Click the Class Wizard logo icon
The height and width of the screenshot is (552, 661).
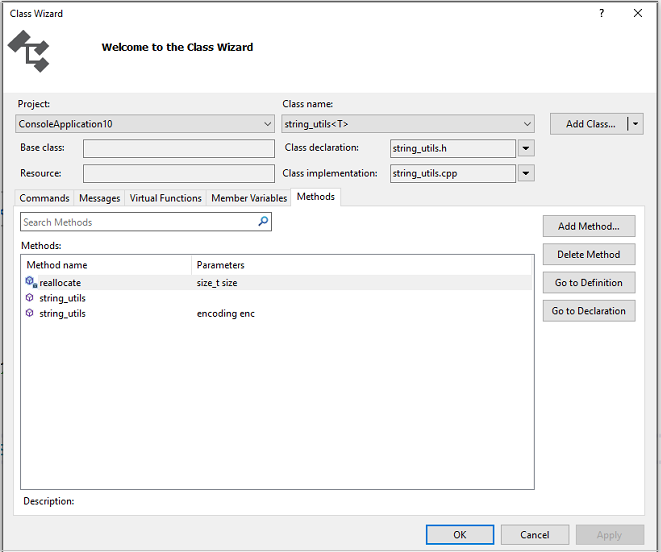[28, 50]
